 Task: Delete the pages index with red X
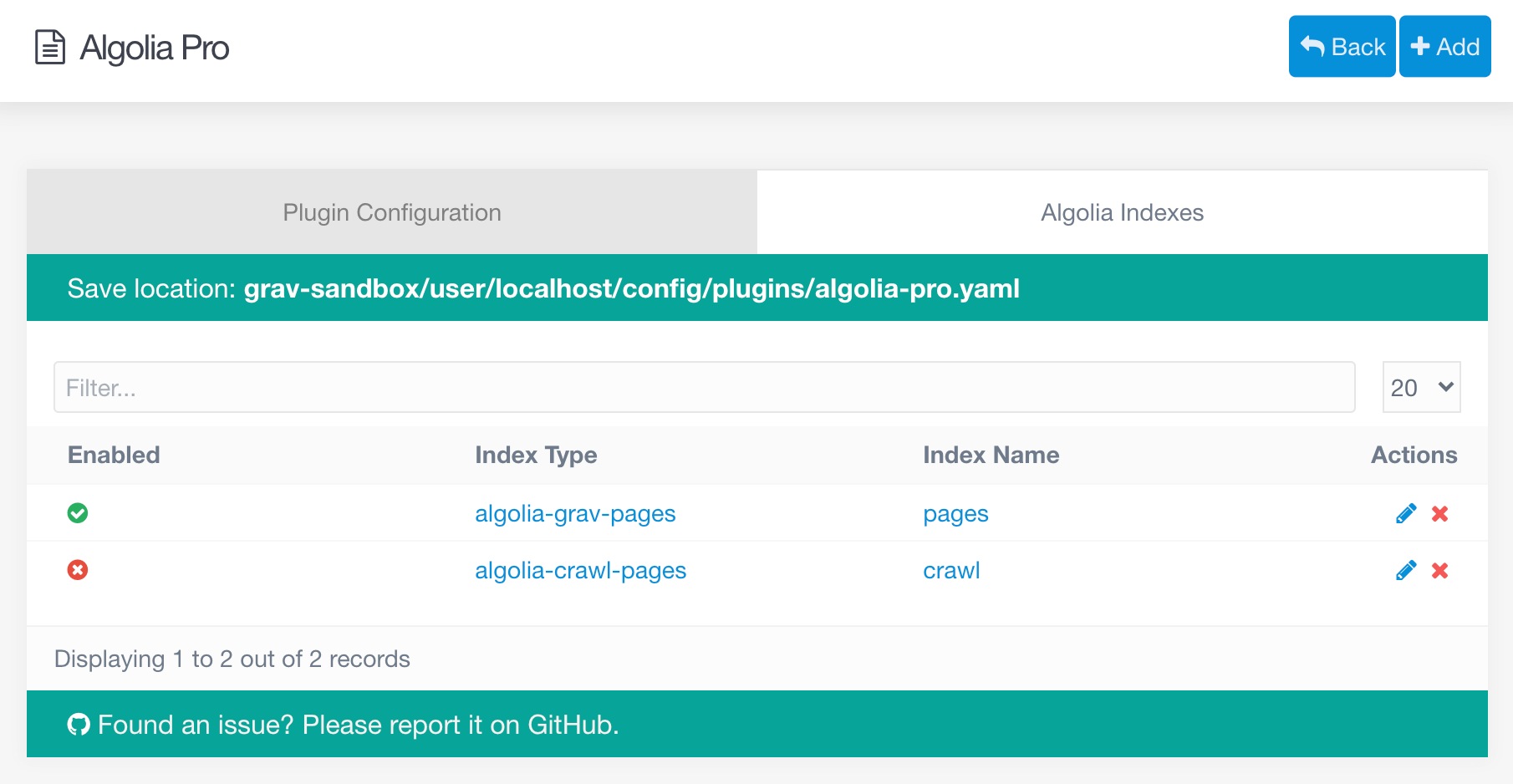tap(1439, 513)
